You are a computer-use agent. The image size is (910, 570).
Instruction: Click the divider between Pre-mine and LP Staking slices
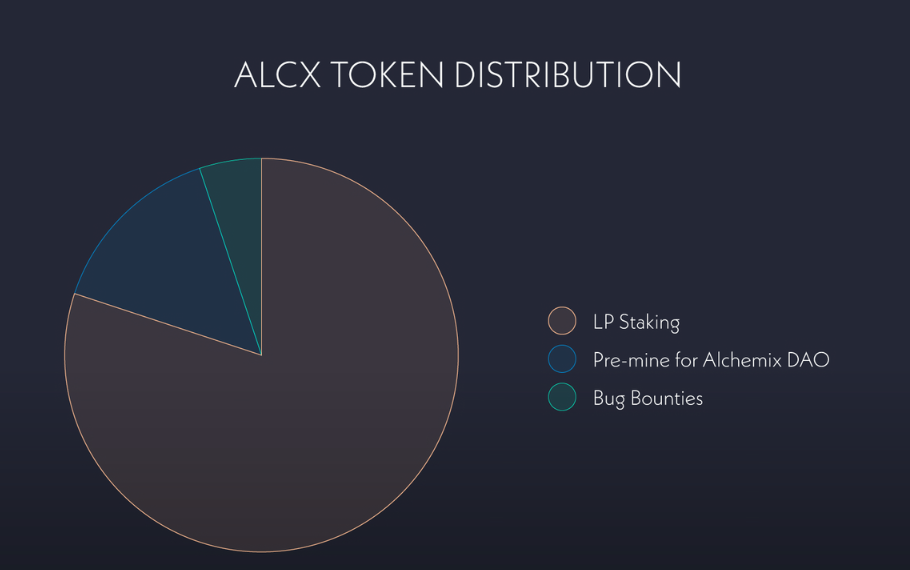[168, 324]
